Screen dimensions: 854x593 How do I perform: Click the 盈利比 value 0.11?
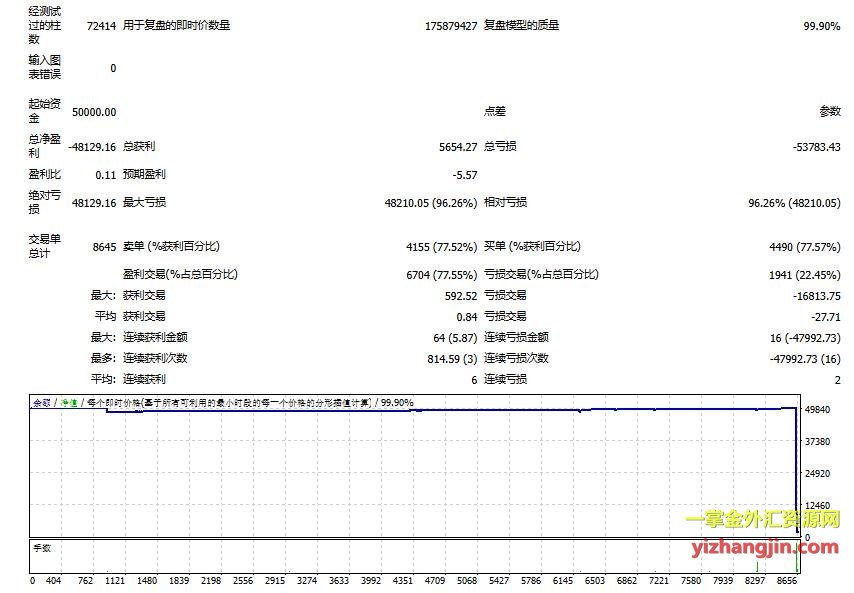[x=106, y=175]
